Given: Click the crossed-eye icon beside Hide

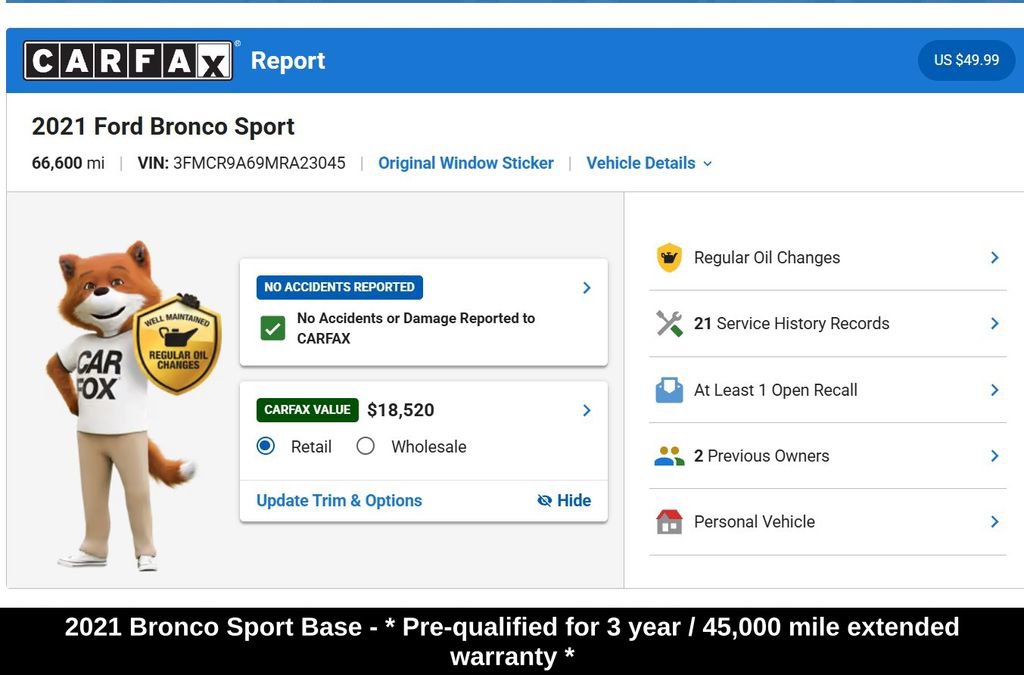Looking at the screenshot, I should [x=544, y=501].
